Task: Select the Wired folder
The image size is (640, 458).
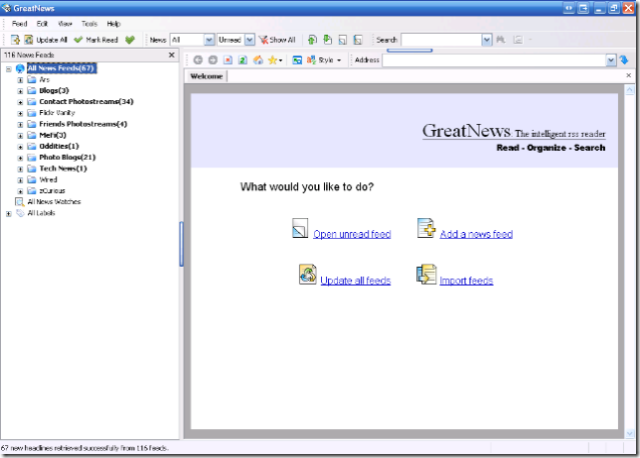Action: coord(48,180)
